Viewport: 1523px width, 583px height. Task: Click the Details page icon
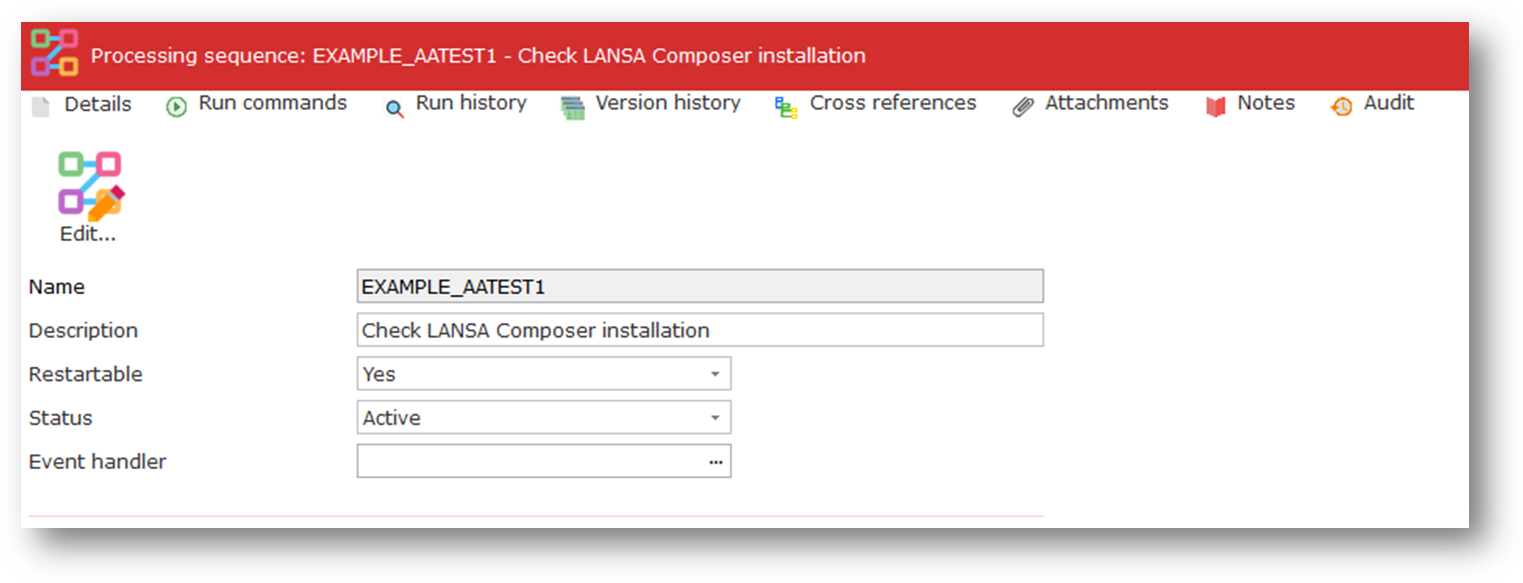click(x=41, y=107)
